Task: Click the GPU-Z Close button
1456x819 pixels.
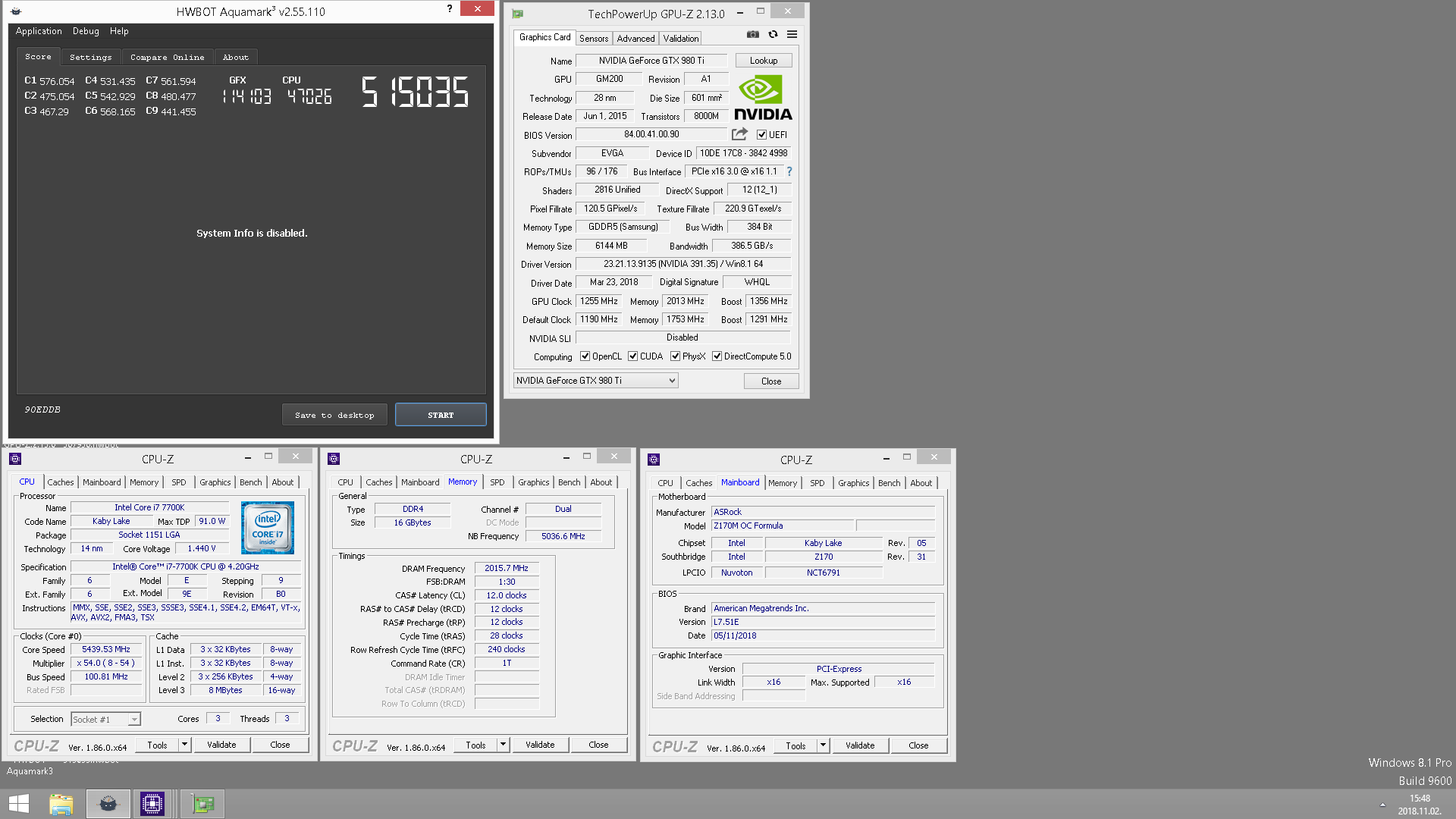Action: 771,381
